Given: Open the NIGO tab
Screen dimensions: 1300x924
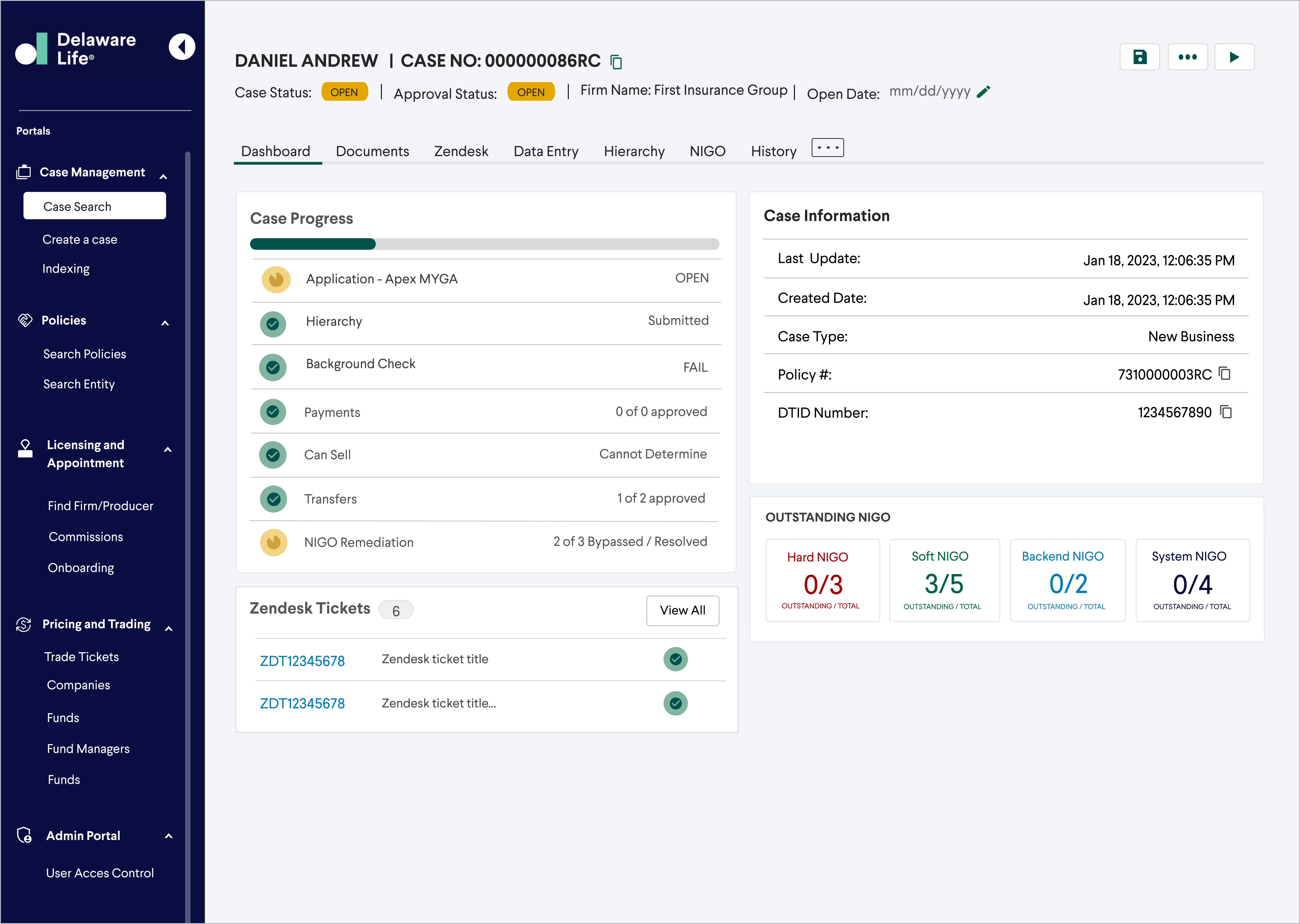Looking at the screenshot, I should 708,151.
